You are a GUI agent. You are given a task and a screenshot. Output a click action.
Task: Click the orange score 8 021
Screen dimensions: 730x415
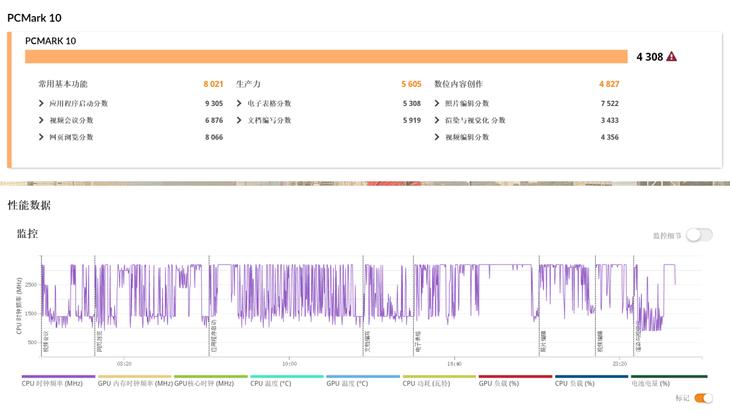(213, 84)
